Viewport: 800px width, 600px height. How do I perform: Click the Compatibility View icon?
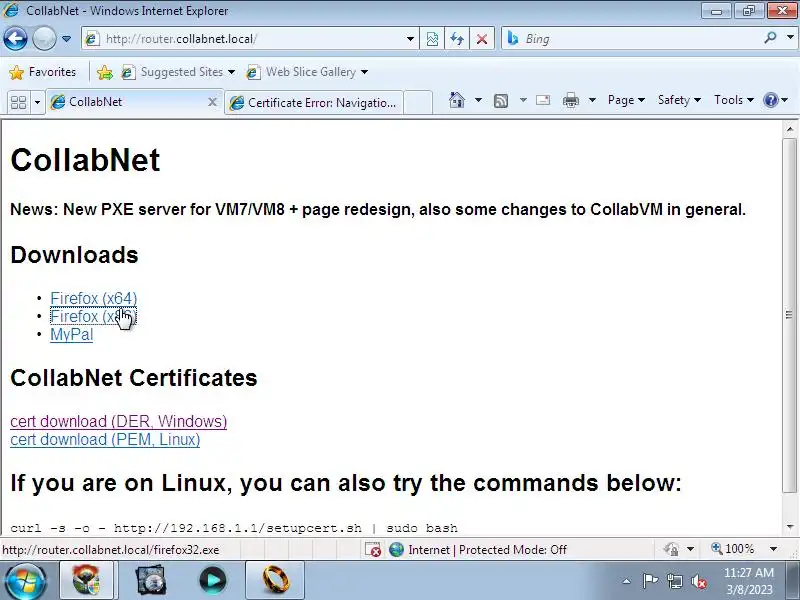pos(432,39)
